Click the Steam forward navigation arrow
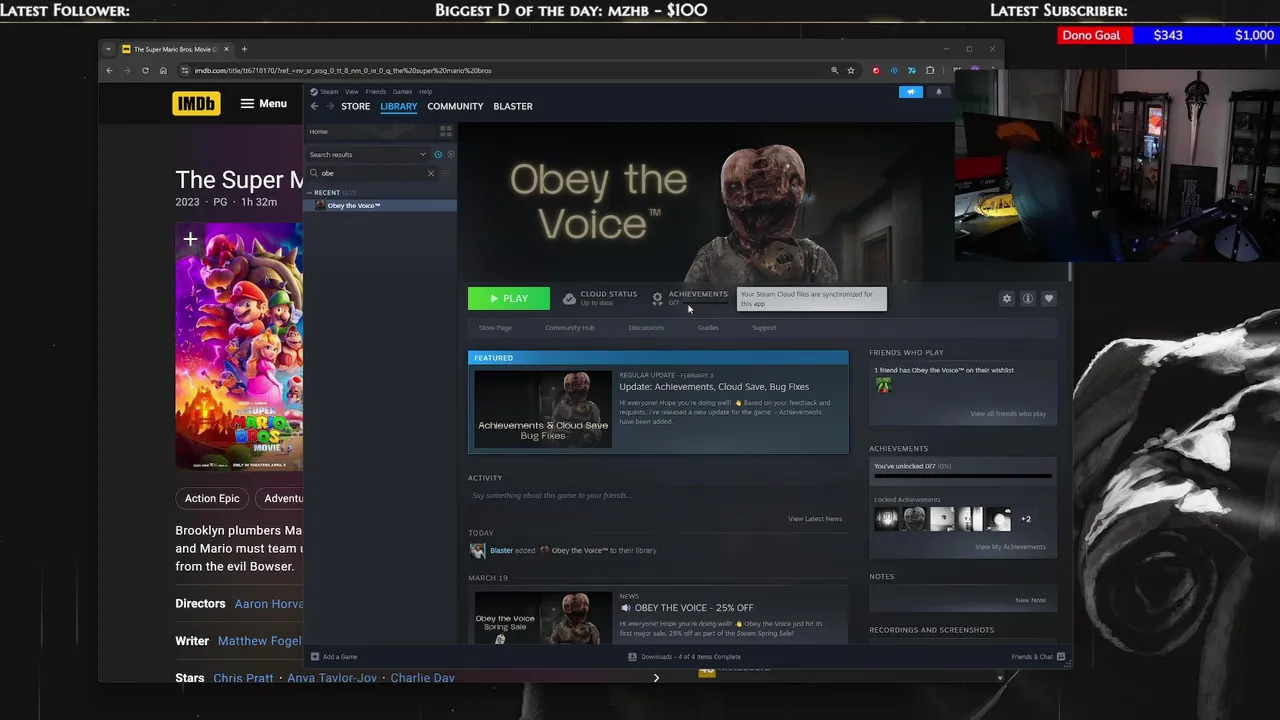 coord(330,106)
